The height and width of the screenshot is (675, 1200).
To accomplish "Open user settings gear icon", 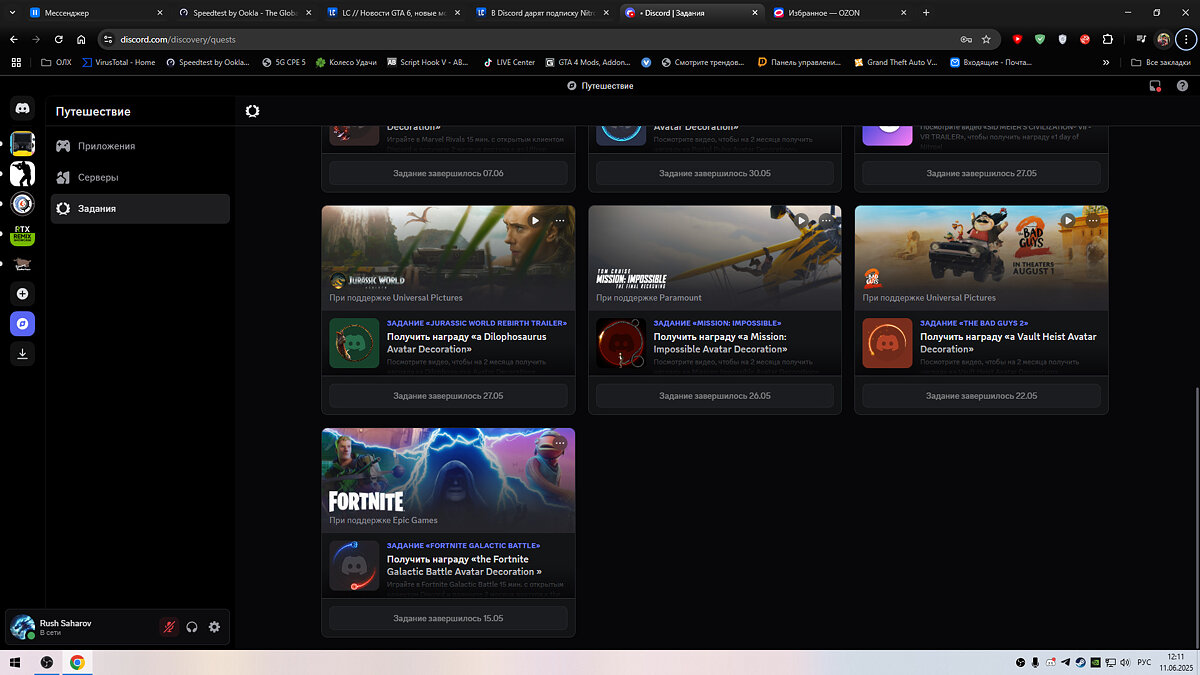I will click(x=214, y=627).
